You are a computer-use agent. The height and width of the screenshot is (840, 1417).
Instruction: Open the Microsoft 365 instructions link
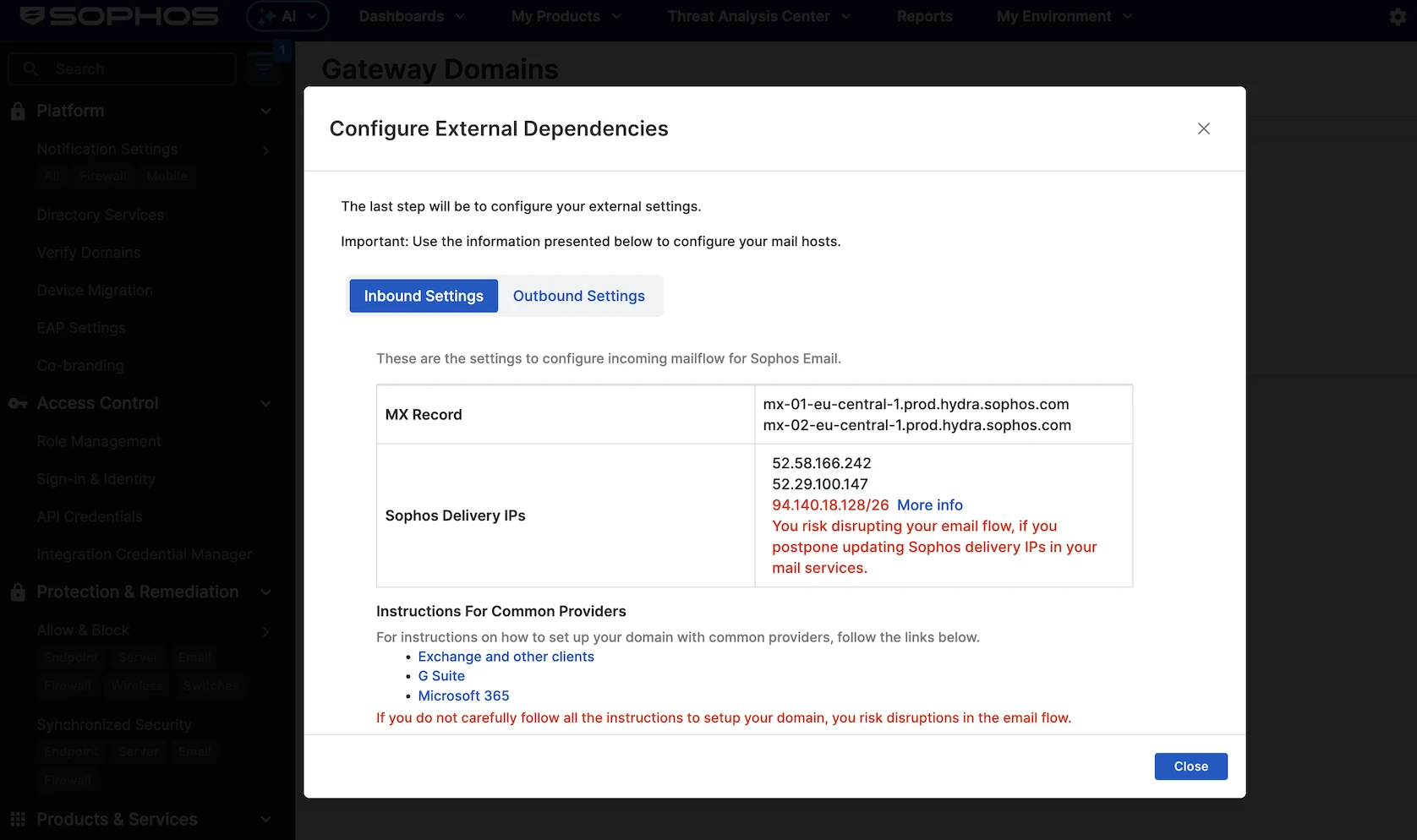[463, 695]
